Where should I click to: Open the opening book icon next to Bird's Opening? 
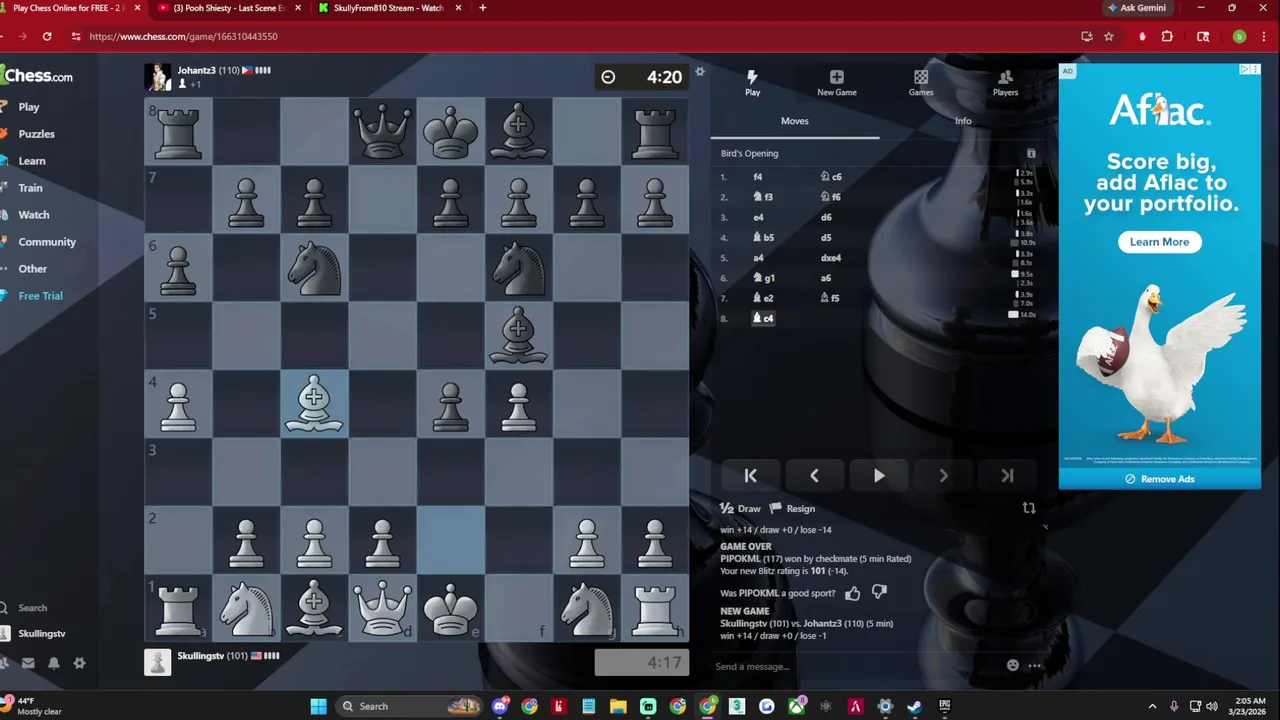coord(1031,154)
